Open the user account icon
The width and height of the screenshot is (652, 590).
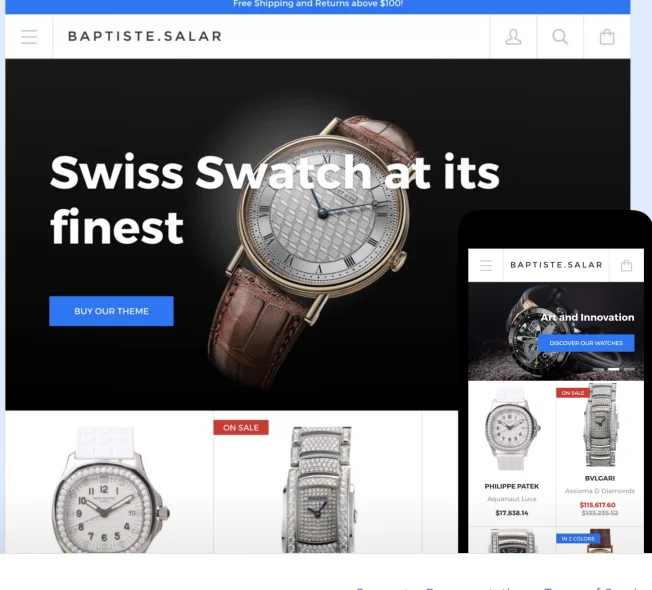pos(513,37)
